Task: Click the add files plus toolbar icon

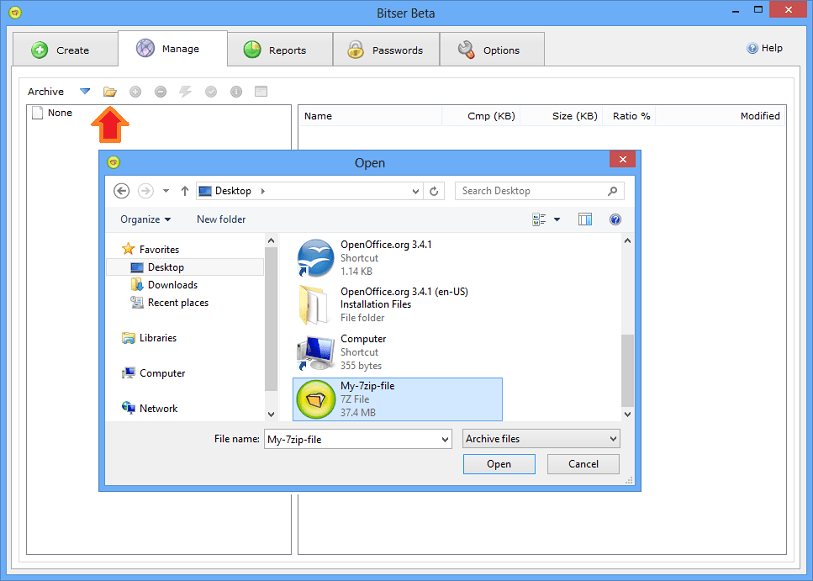Action: [x=135, y=92]
